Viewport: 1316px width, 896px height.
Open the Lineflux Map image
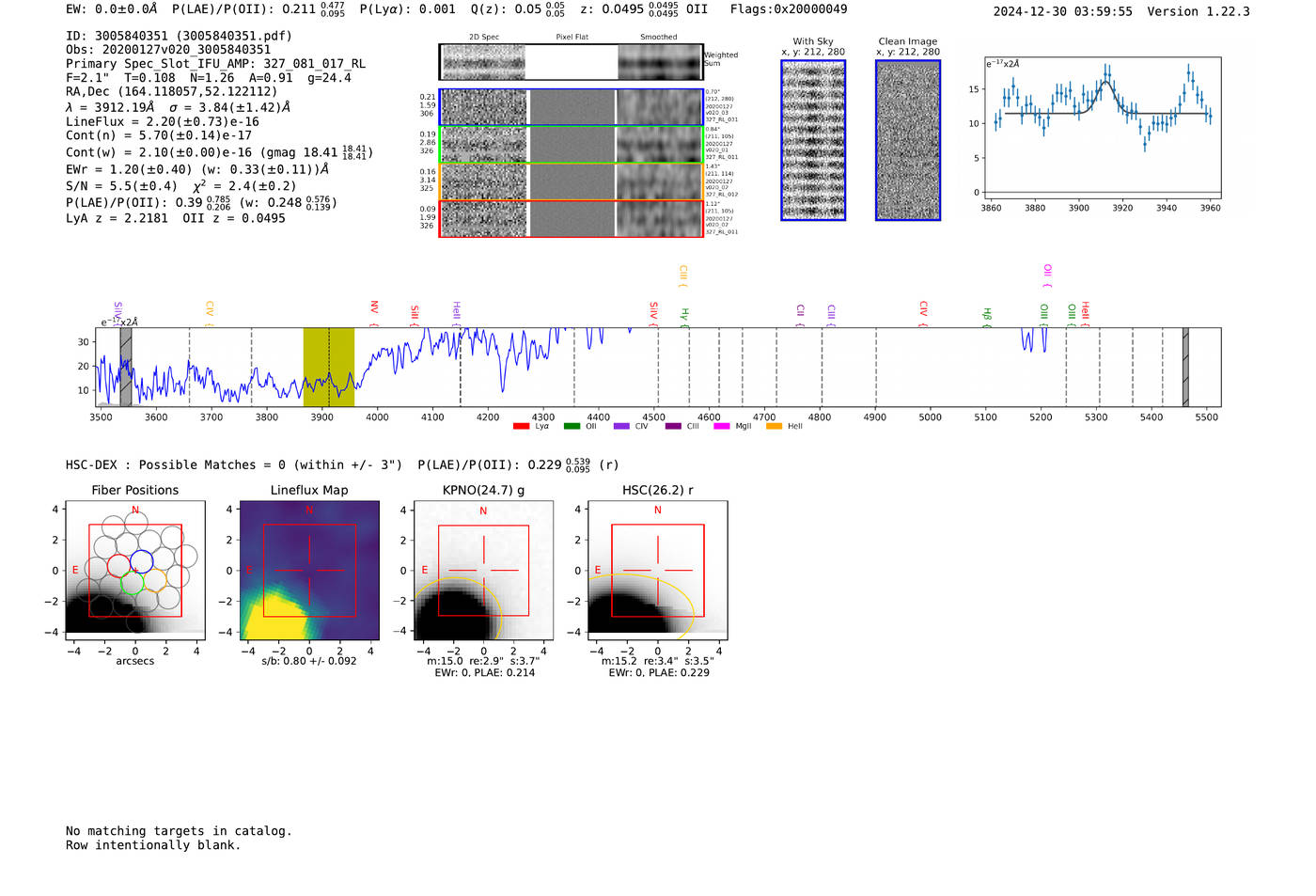click(x=309, y=571)
